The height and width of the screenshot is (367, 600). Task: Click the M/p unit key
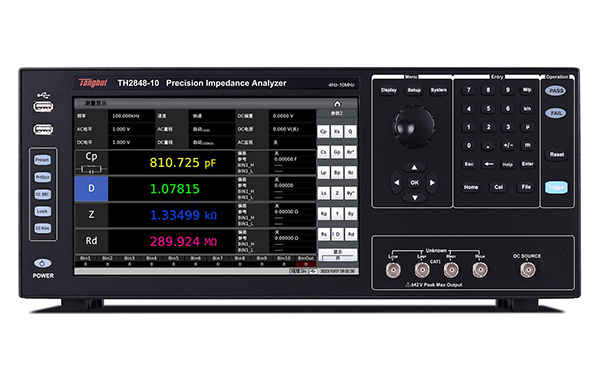(x=527, y=90)
